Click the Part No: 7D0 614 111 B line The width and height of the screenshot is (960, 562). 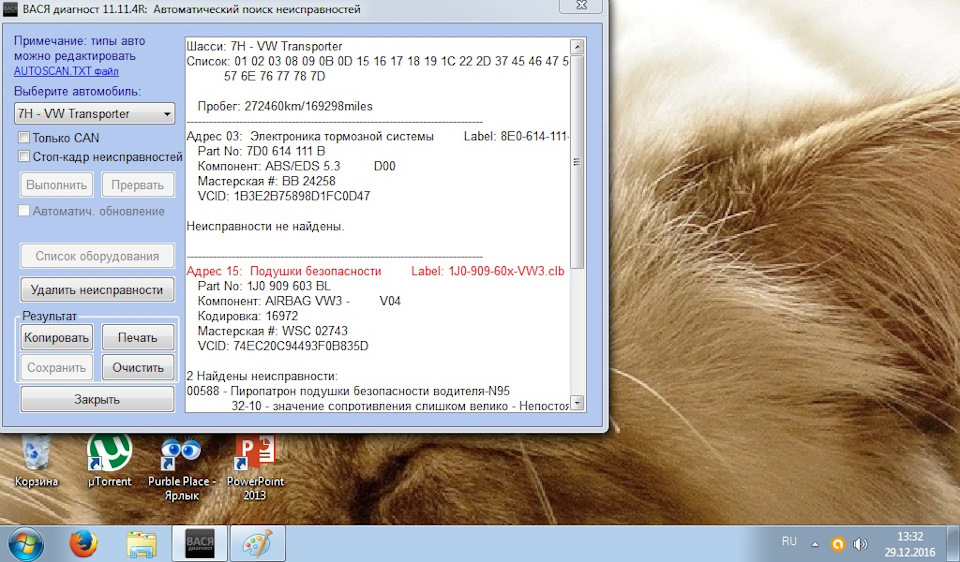[x=261, y=151]
